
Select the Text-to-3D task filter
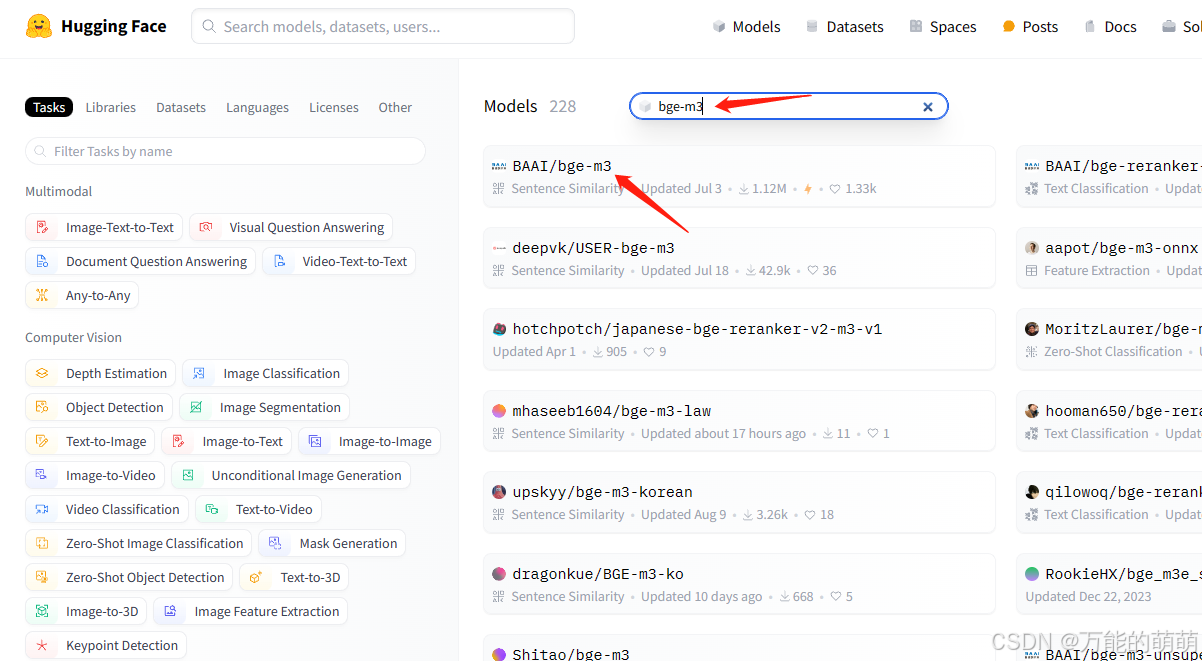click(294, 577)
